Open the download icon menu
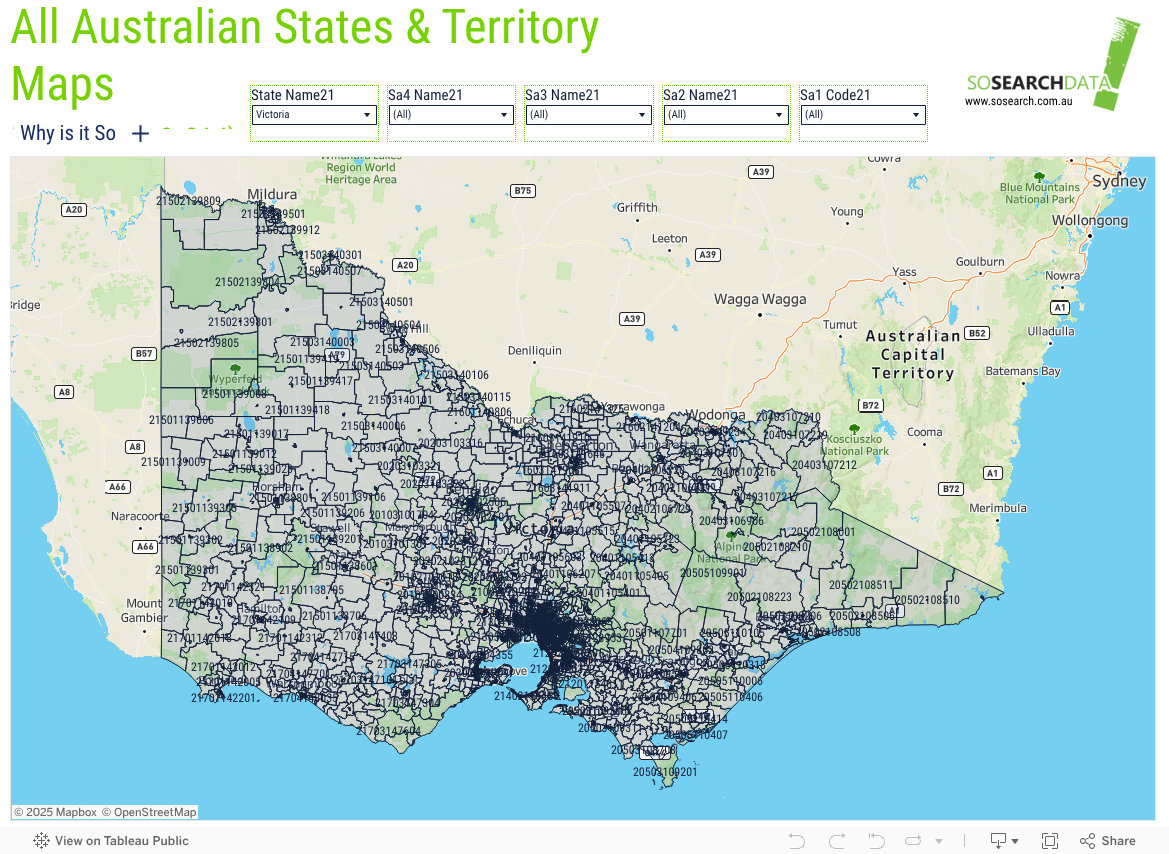The height and width of the screenshot is (854, 1169). 1003,841
